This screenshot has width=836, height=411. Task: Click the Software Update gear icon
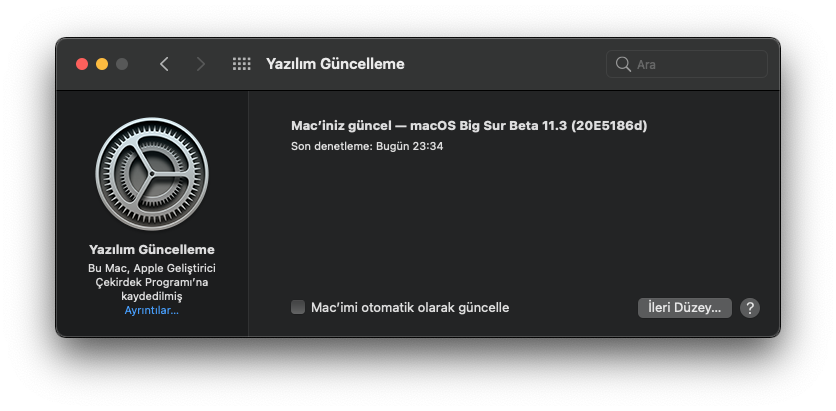point(152,174)
